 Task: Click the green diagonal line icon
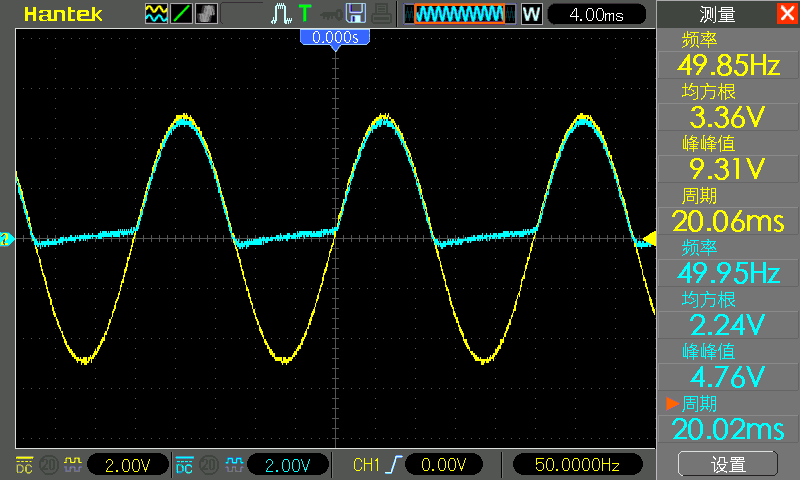tap(181, 14)
